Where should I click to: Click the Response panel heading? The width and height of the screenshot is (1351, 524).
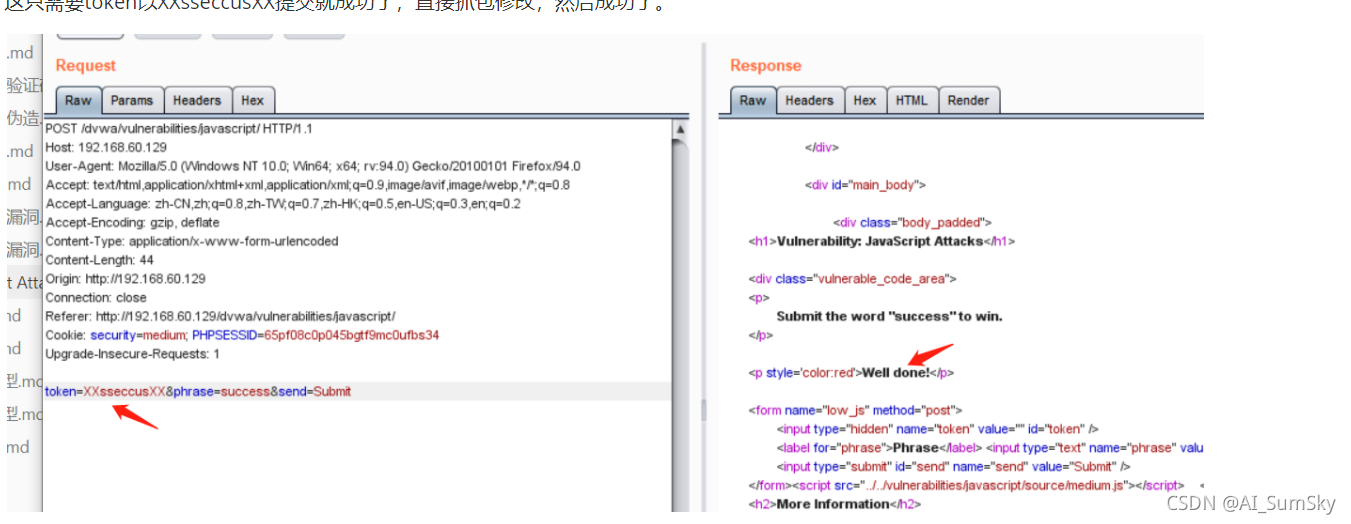pos(766,65)
